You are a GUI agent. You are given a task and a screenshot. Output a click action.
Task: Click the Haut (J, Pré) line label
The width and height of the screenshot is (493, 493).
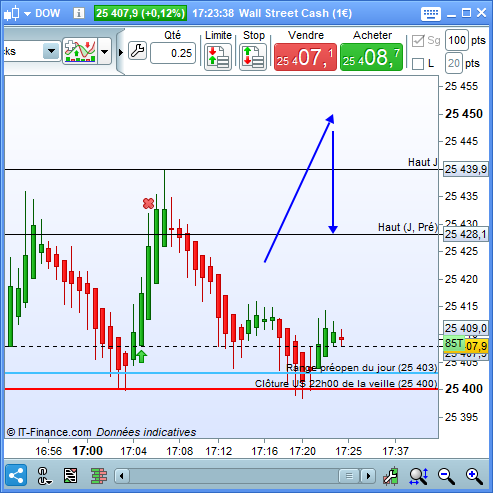click(x=407, y=227)
